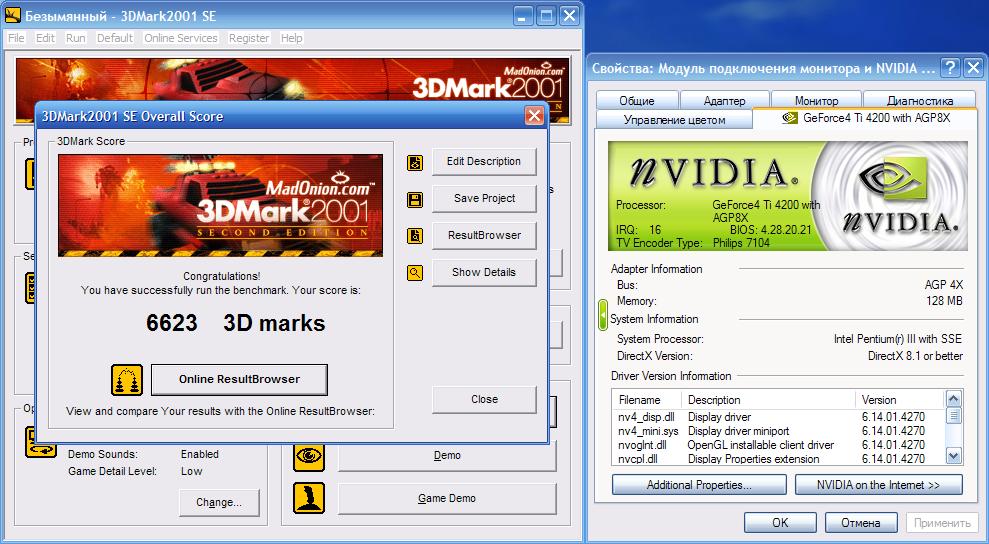The width and height of the screenshot is (989, 544).
Task: Launch the Online ResultBrowser button
Action: 239,379
